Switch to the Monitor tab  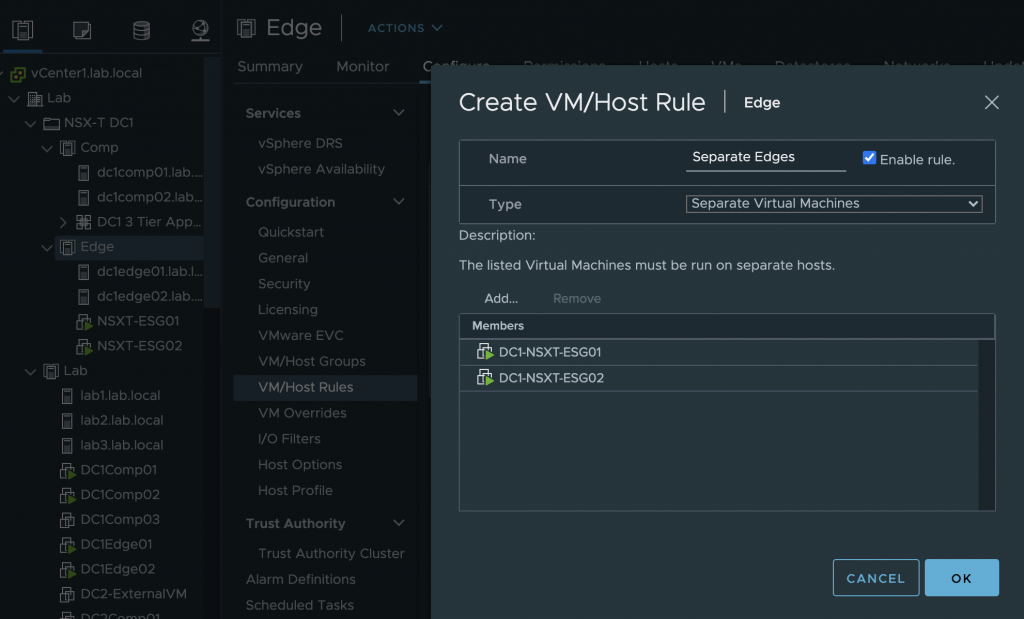click(x=362, y=67)
